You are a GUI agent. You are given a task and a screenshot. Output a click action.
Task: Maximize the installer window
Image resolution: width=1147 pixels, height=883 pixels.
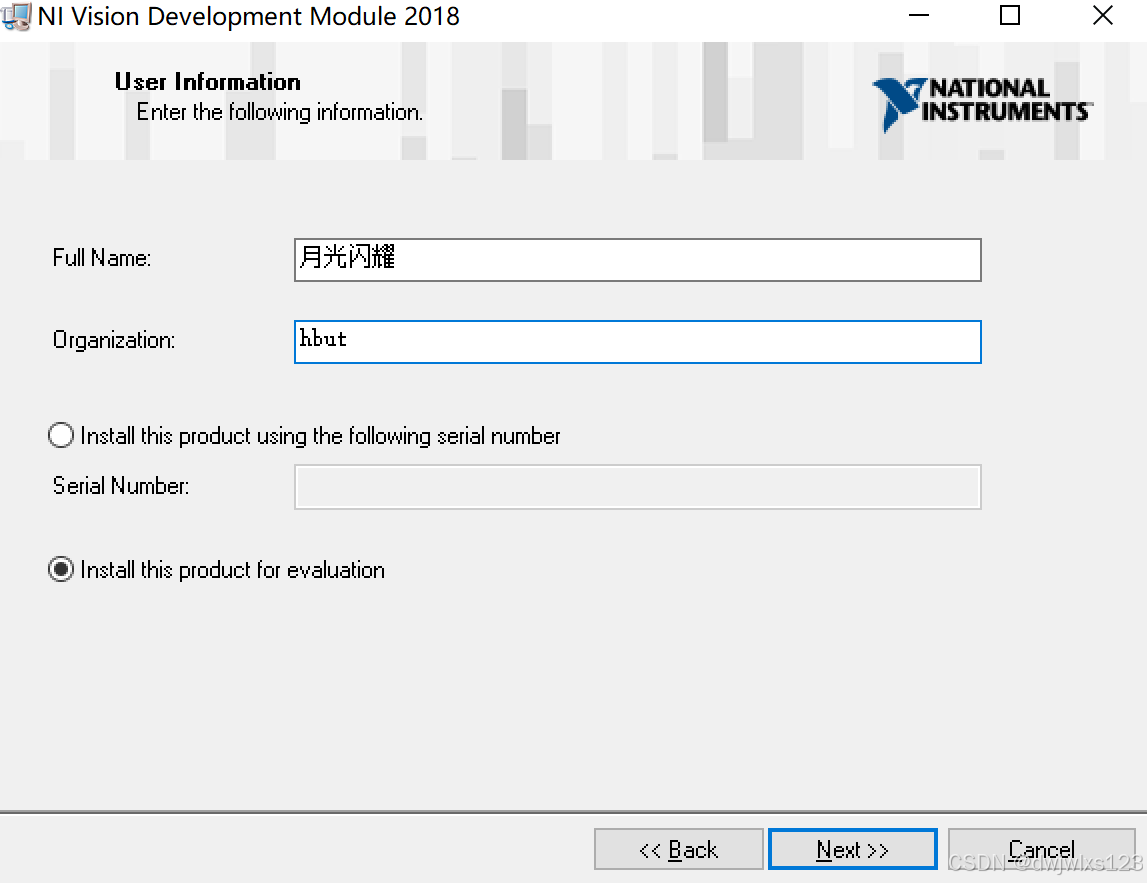tap(1009, 16)
